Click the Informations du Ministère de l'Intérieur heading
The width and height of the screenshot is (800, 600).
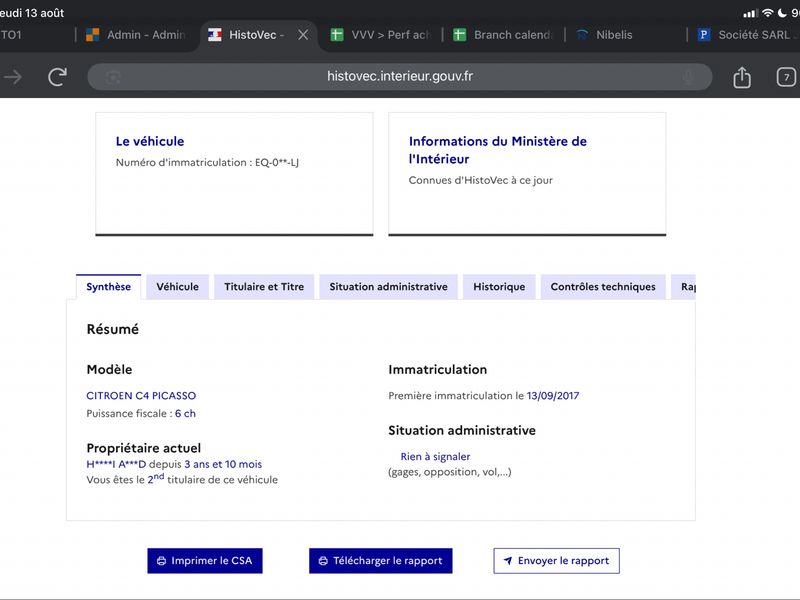pos(497,150)
